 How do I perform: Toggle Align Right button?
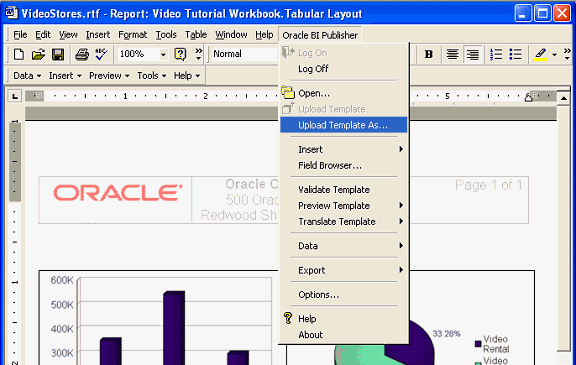tap(472, 54)
